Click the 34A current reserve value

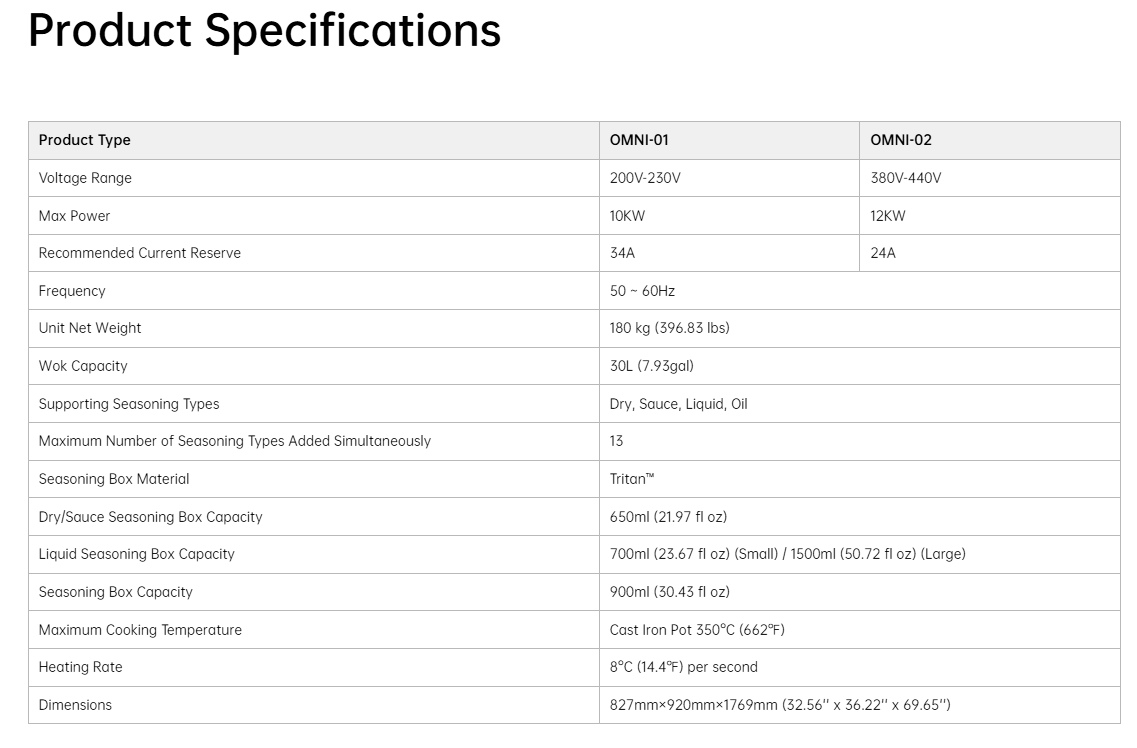coord(622,253)
